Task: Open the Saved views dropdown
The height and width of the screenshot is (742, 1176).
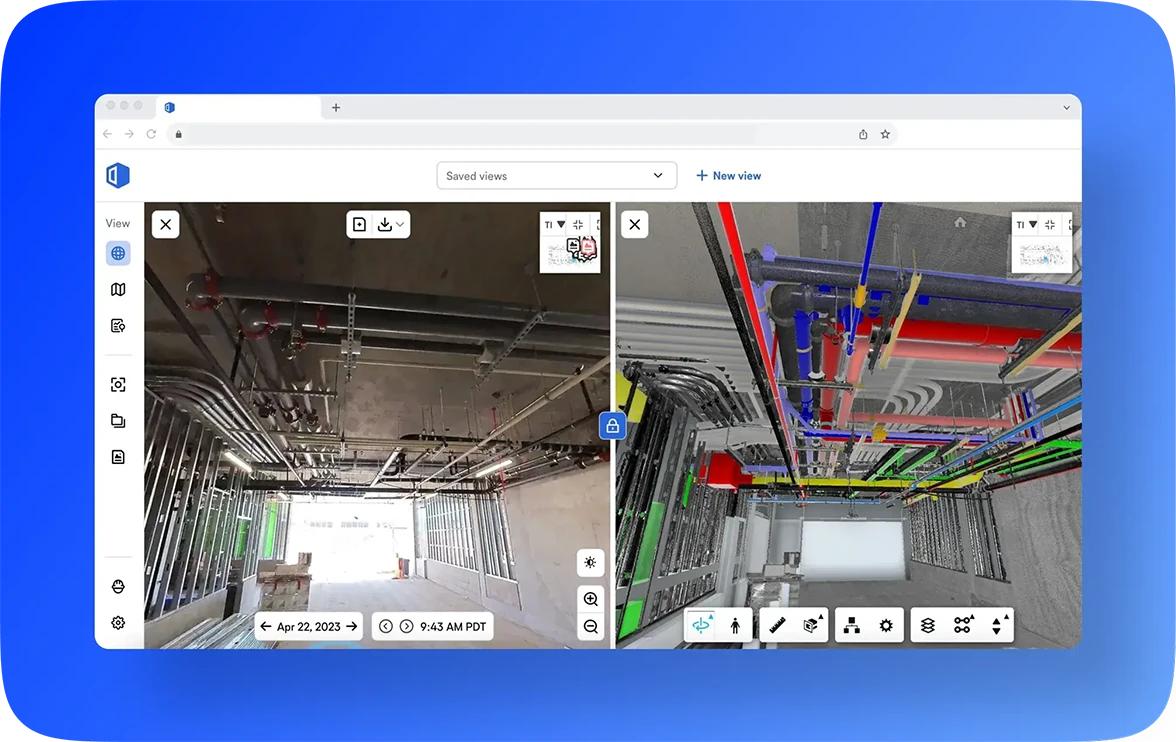Action: [556, 175]
